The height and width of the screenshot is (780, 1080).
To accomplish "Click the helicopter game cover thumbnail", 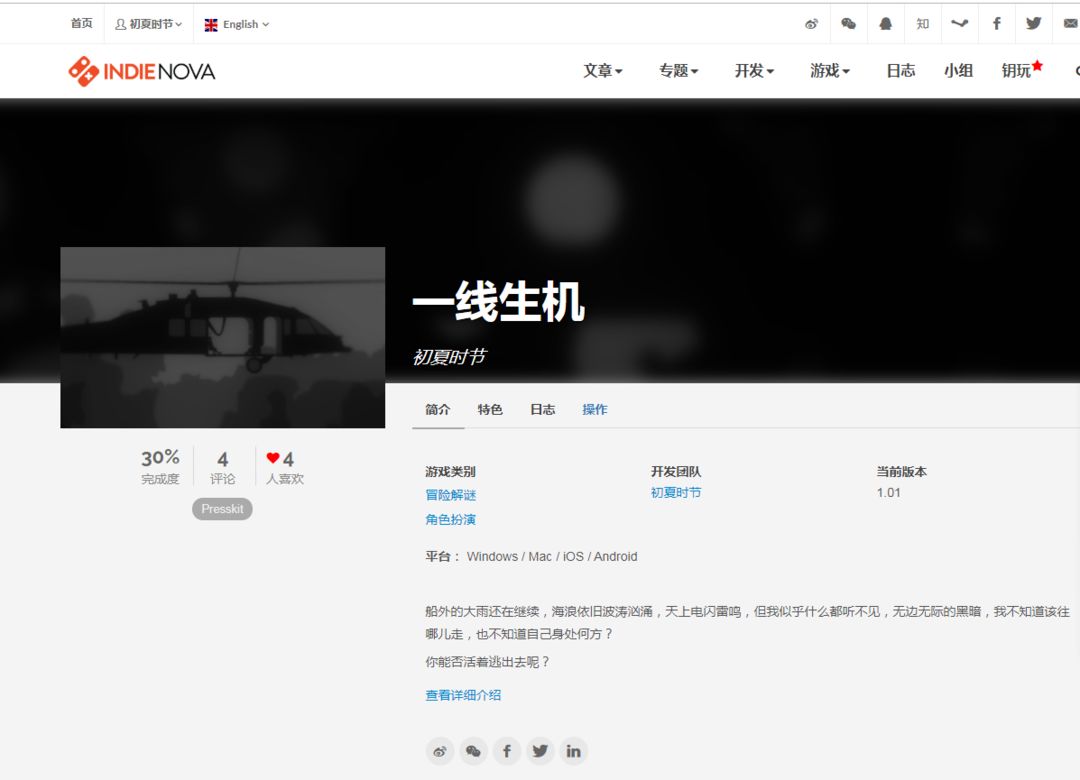I will coord(222,338).
